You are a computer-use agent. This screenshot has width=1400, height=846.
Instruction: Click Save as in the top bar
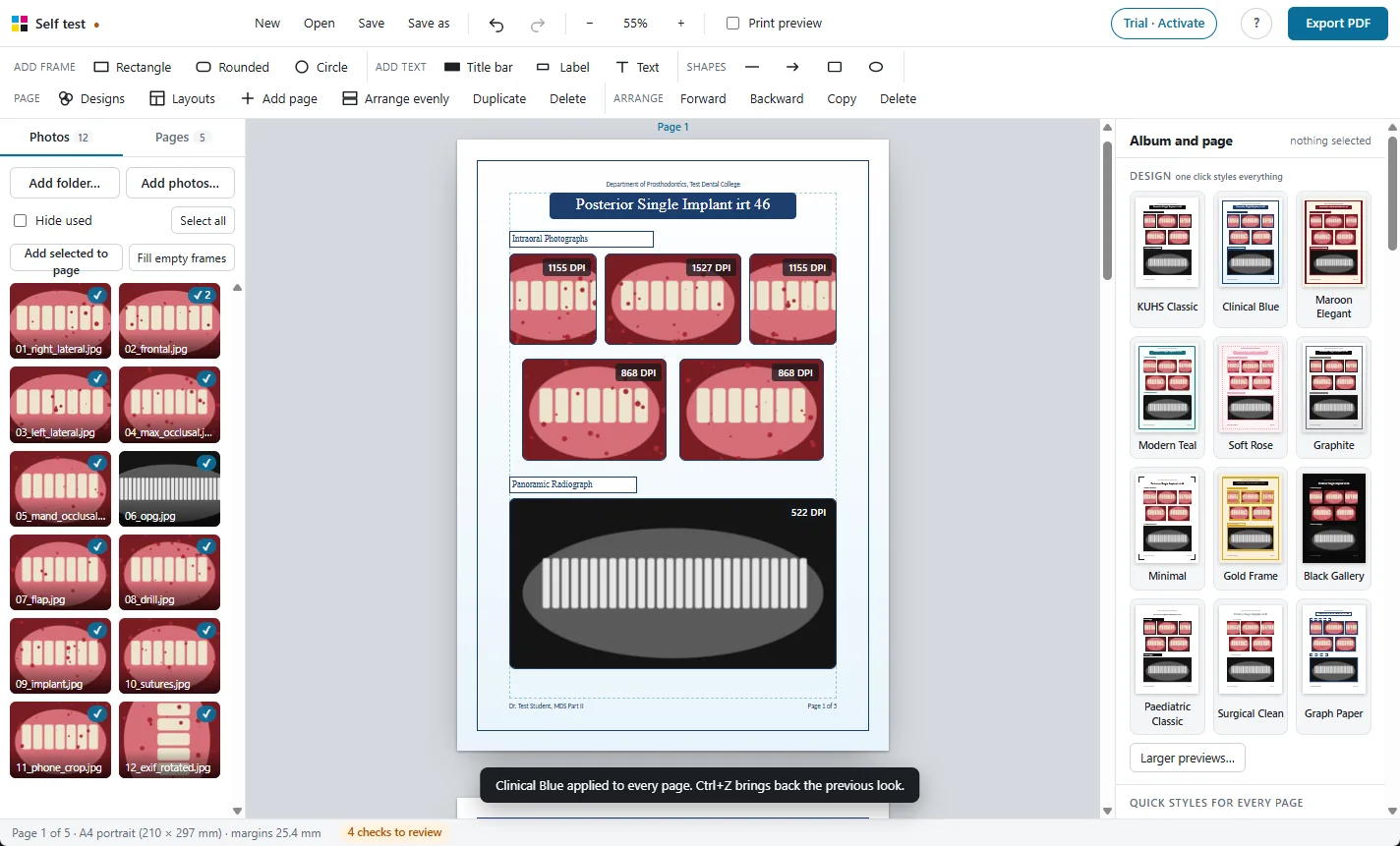pyautogui.click(x=429, y=24)
